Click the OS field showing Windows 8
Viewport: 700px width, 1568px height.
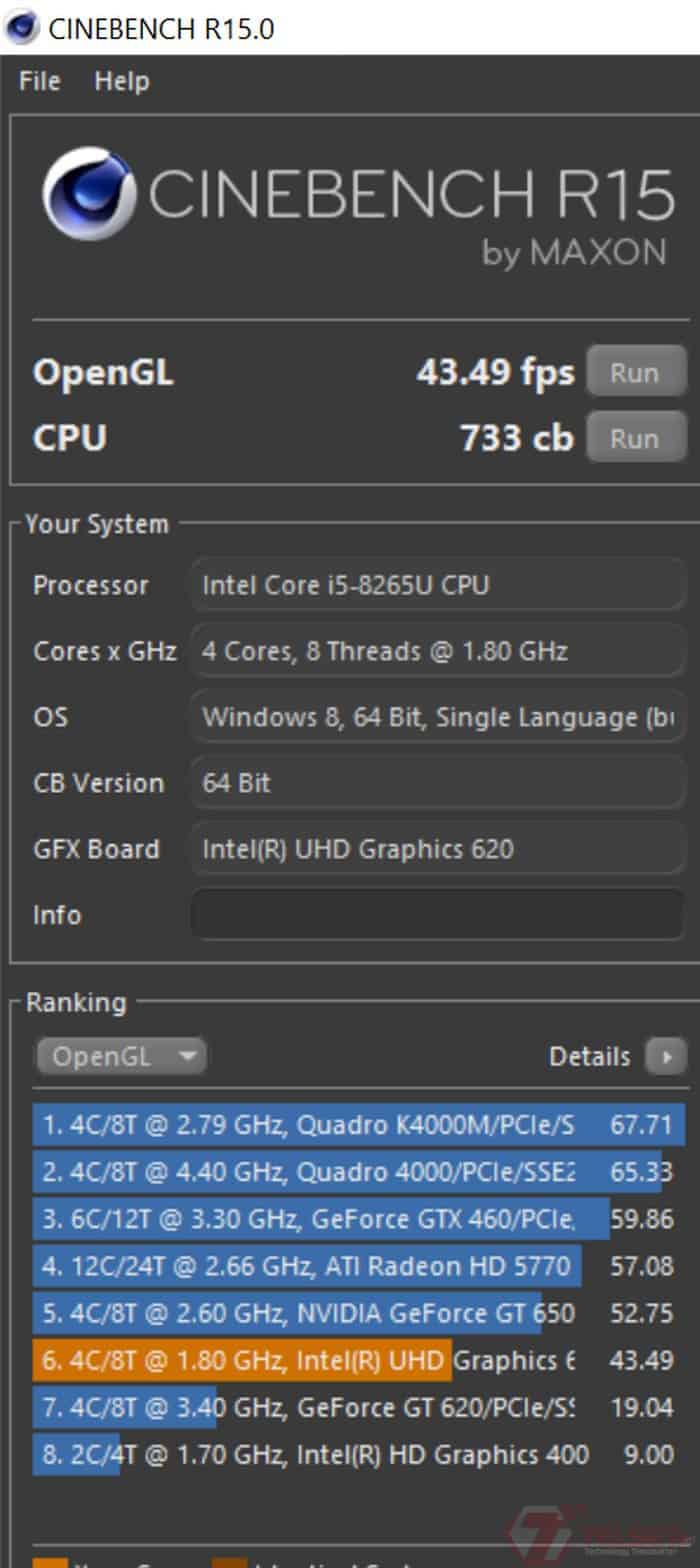pyautogui.click(x=438, y=717)
